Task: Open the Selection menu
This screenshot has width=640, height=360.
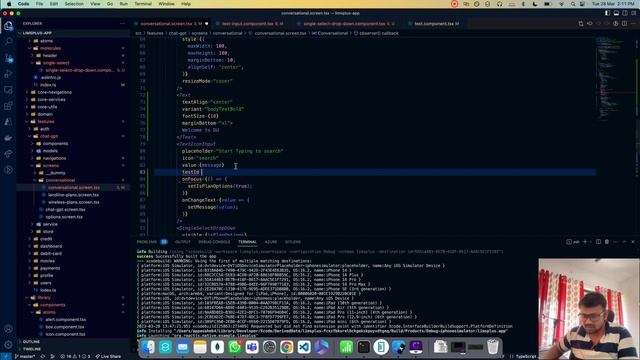Action: tap(74, 4)
